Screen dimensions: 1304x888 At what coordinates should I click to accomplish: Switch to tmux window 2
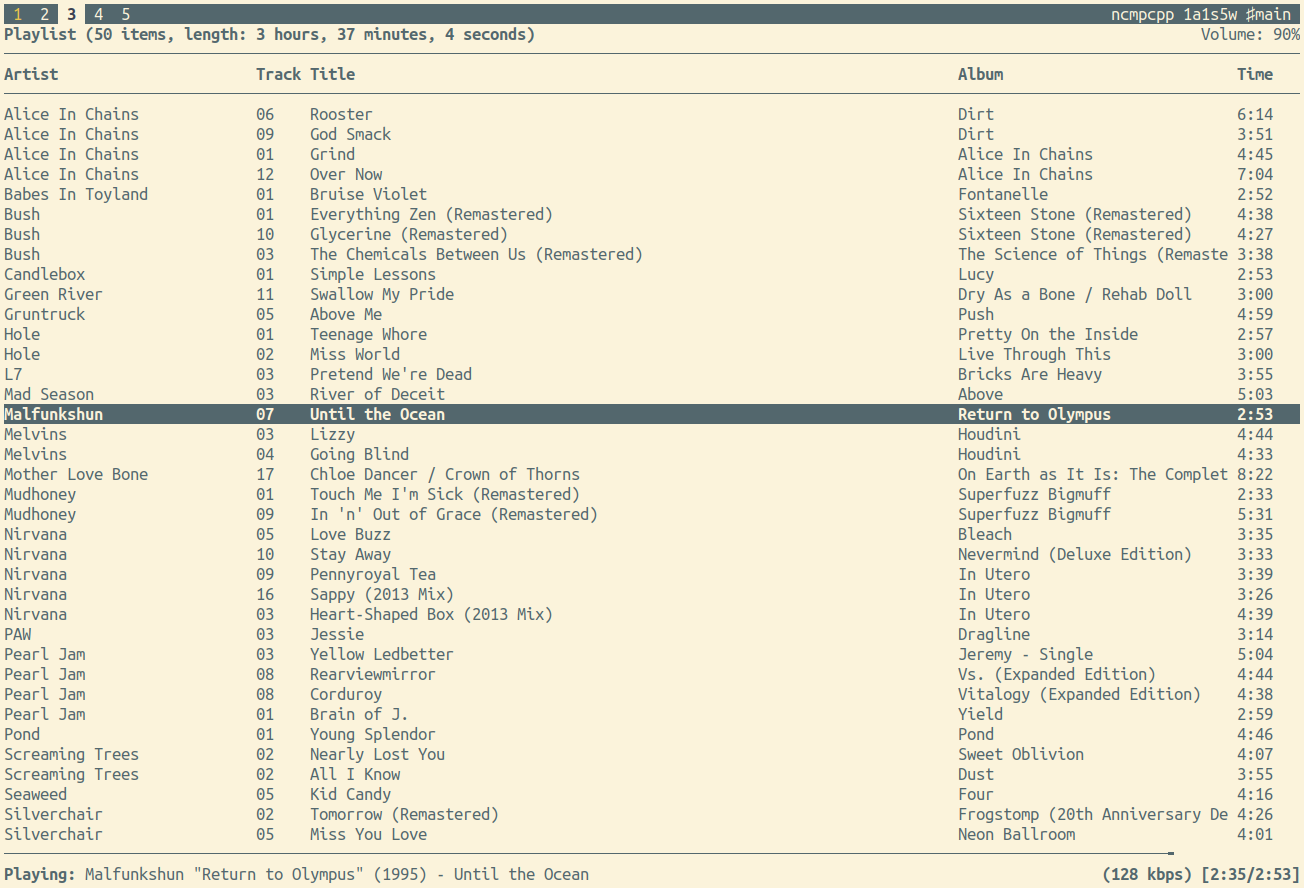point(45,14)
